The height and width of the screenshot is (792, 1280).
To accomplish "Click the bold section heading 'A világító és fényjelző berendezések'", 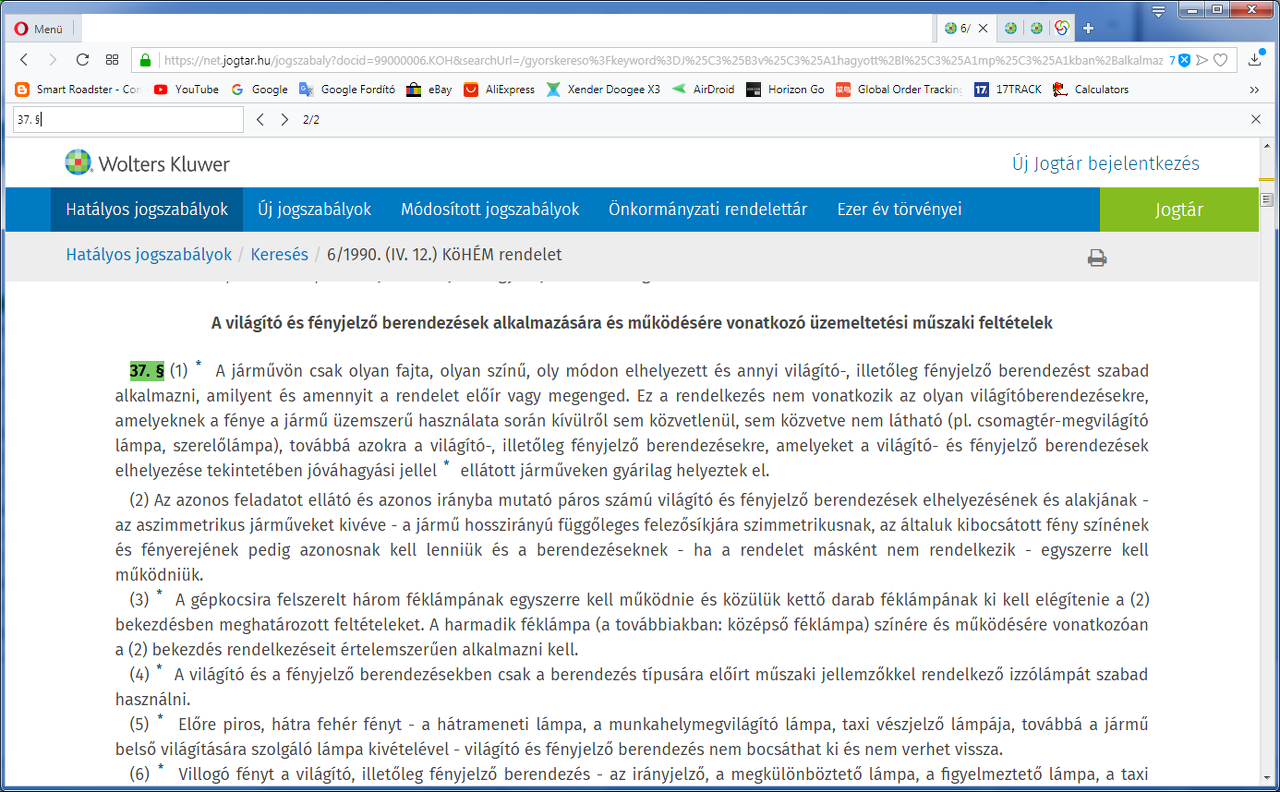I will 631,323.
